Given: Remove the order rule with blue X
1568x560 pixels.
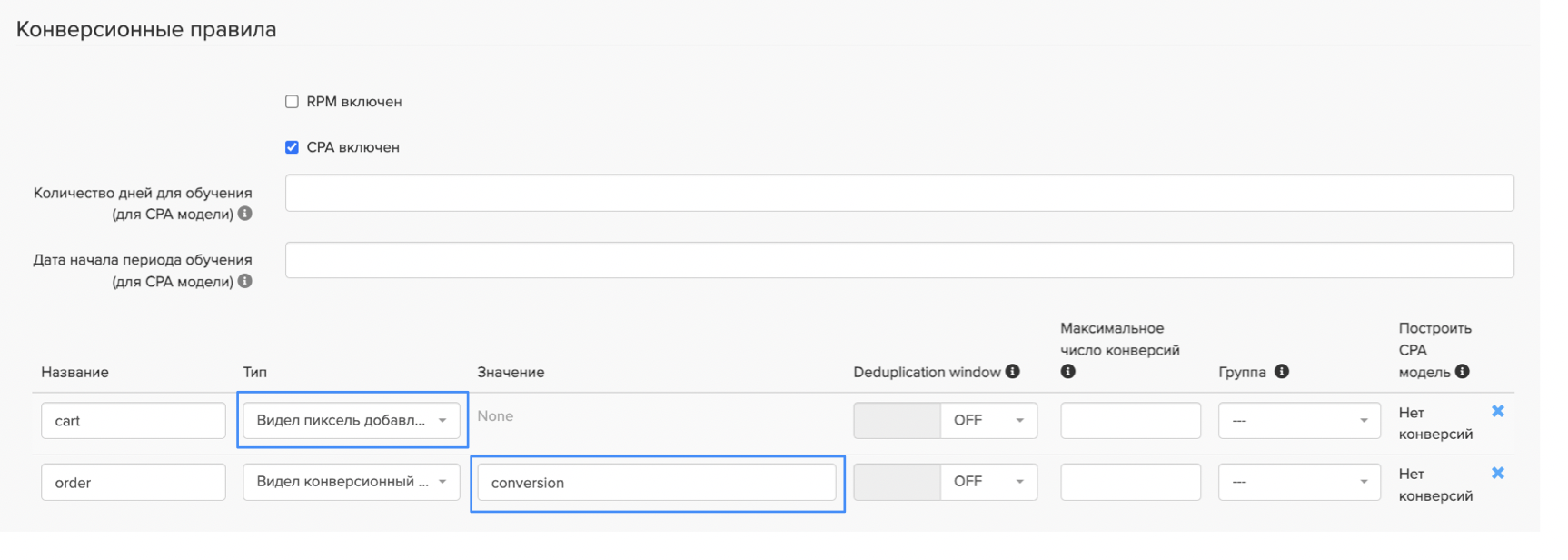Looking at the screenshot, I should pos(1498,474).
